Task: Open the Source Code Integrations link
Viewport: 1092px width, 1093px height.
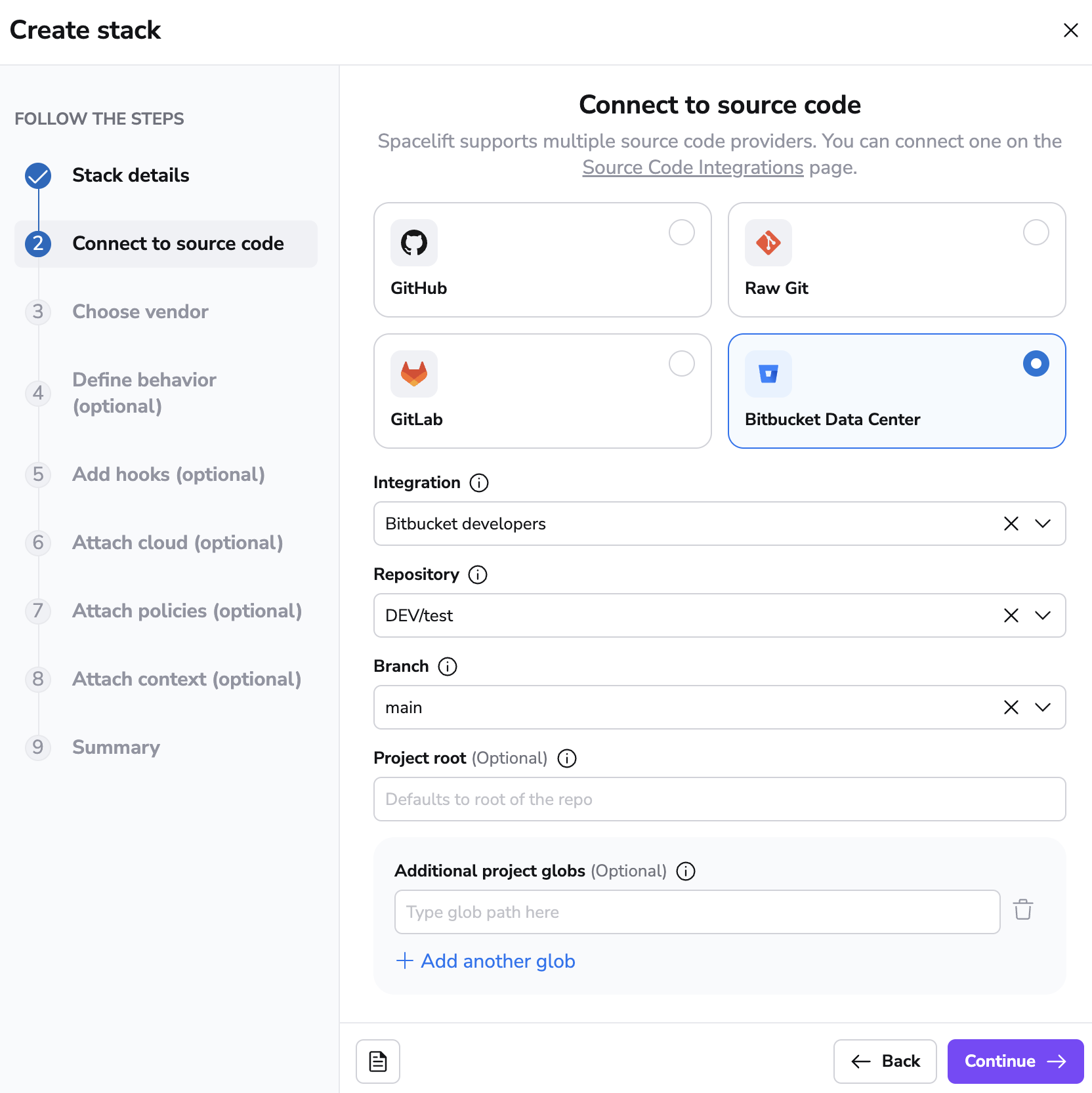Action: (692, 167)
